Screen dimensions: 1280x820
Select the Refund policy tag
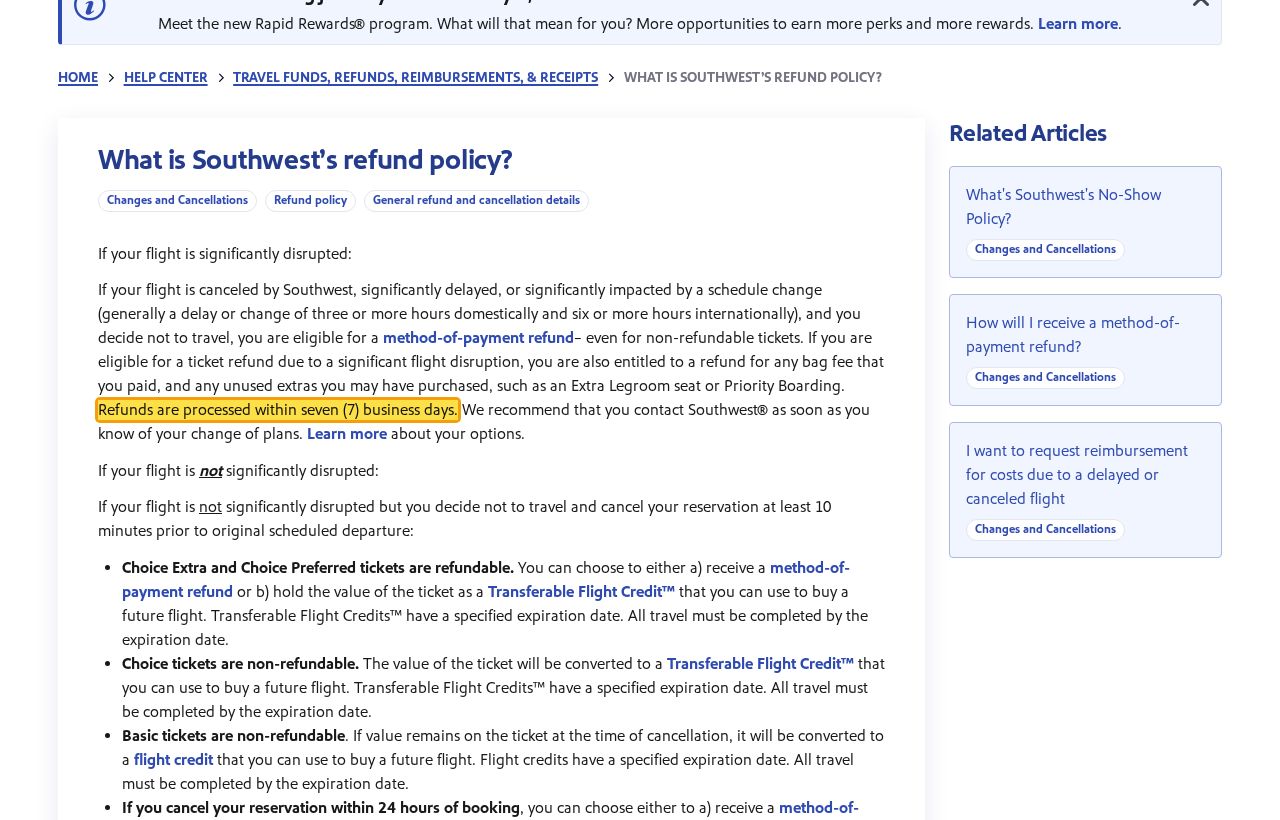[310, 201]
